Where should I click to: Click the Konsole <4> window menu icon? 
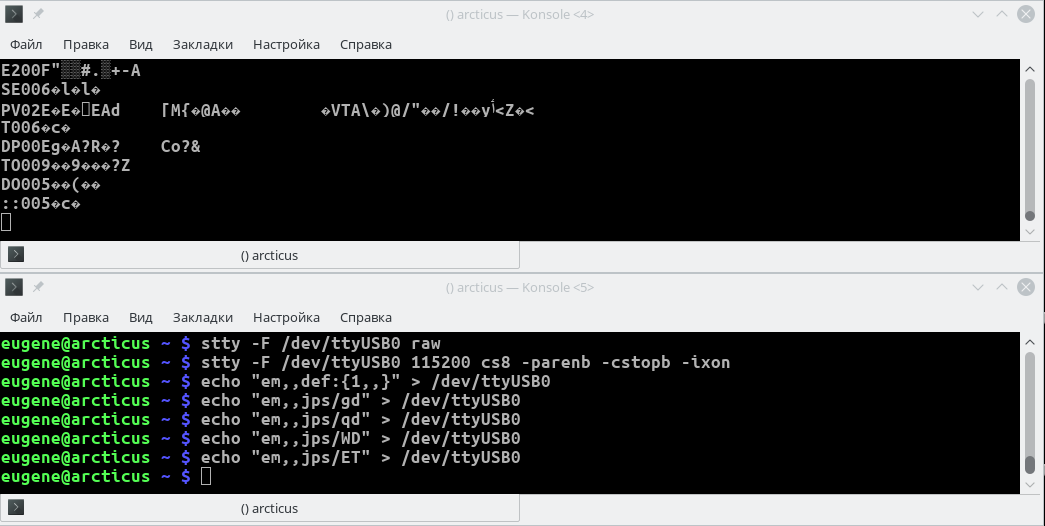[15, 14]
